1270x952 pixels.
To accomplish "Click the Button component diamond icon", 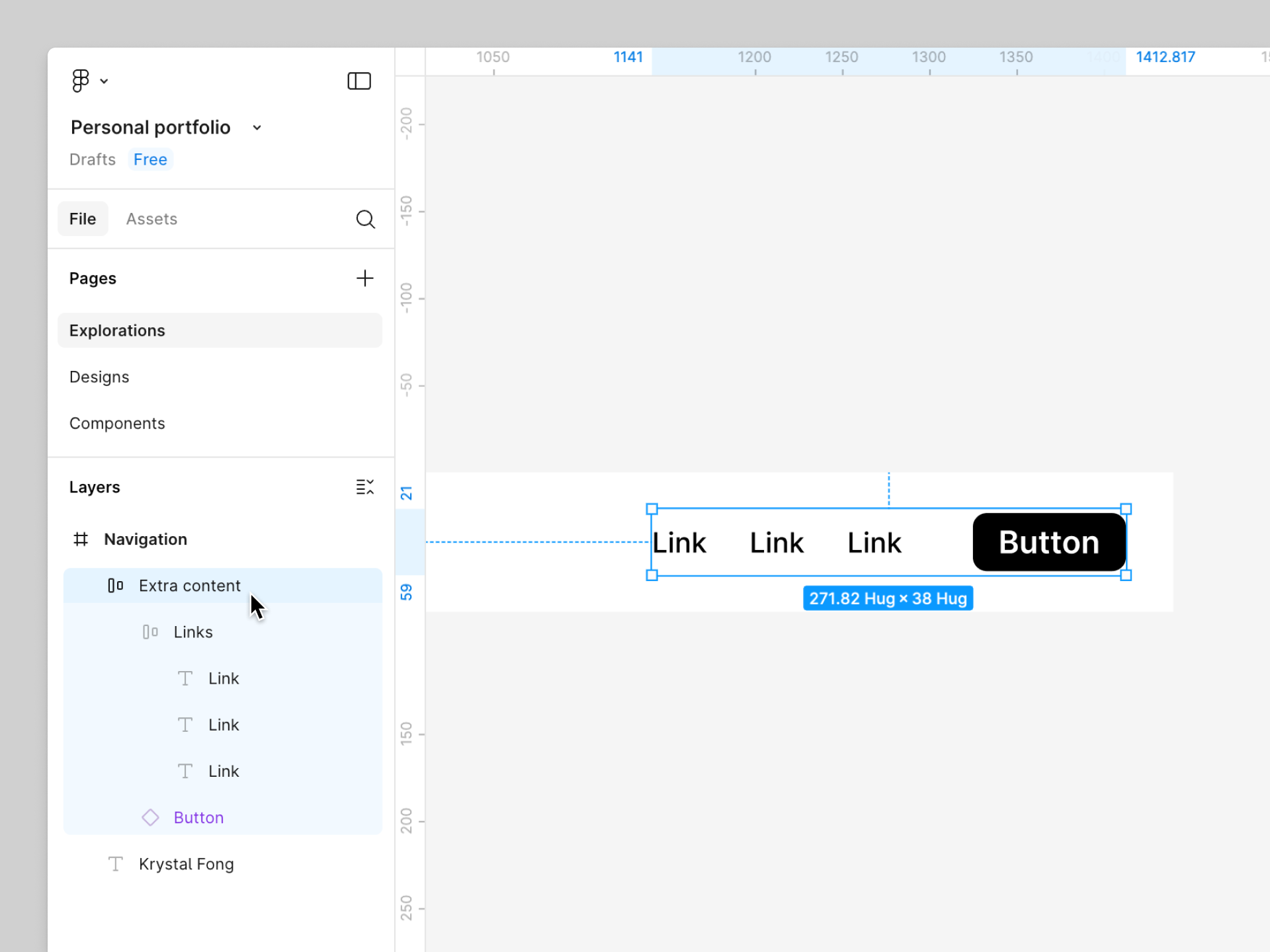I will 150,818.
